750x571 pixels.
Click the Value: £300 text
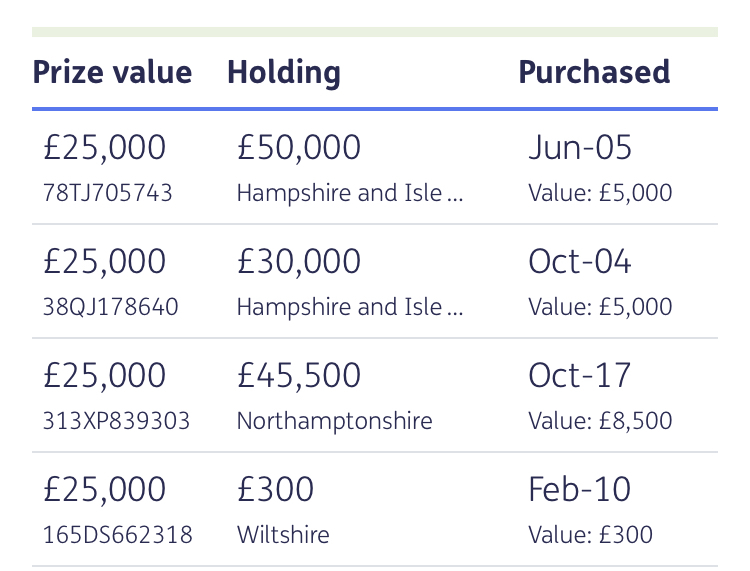(591, 535)
